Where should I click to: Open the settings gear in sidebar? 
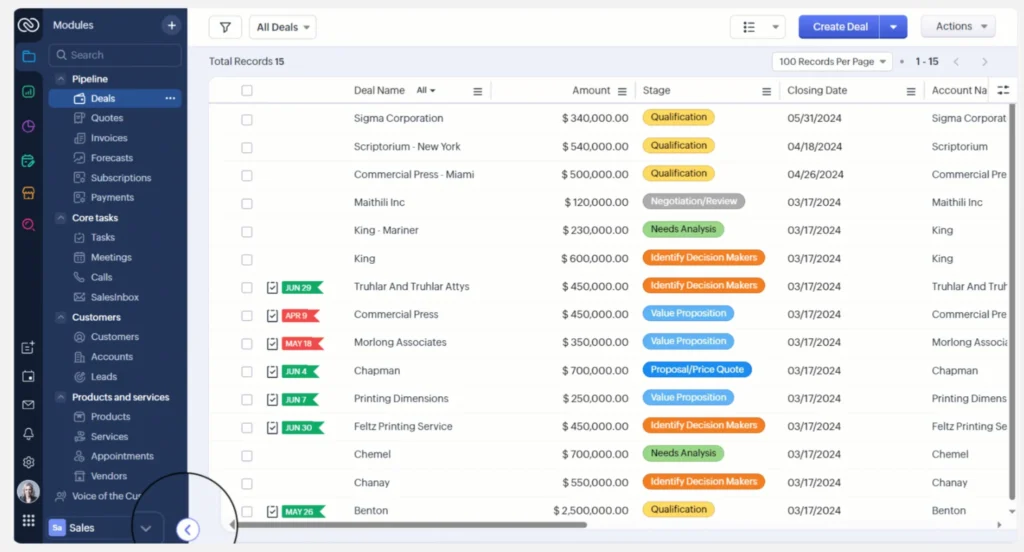(x=28, y=462)
